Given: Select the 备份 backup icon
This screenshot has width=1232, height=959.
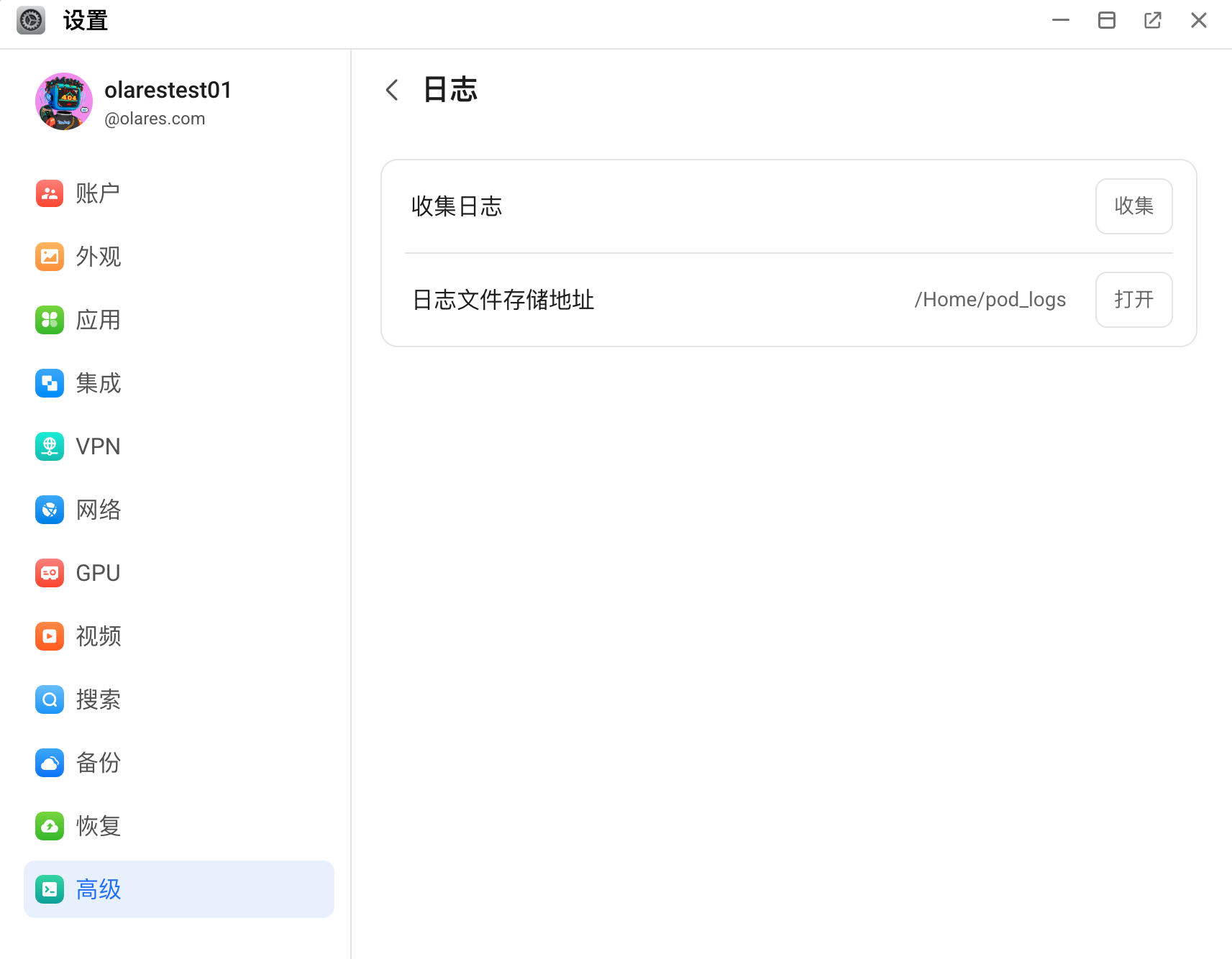Looking at the screenshot, I should tap(49, 763).
